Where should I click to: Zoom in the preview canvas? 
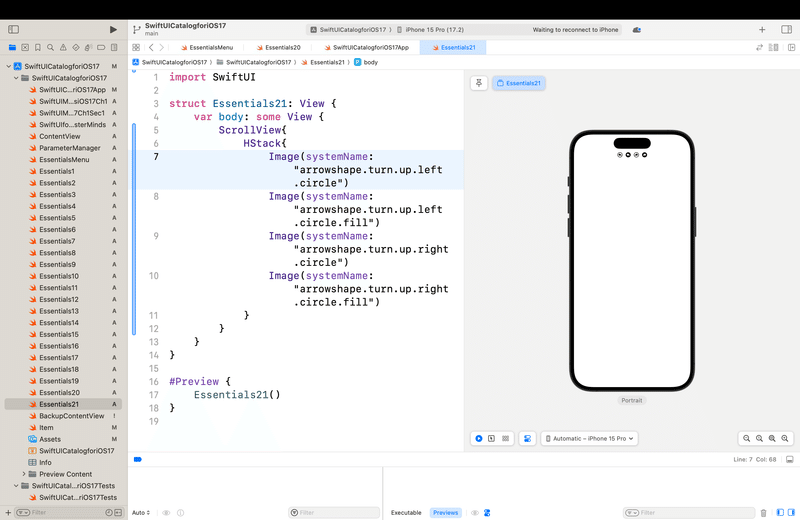pyautogui.click(x=785, y=438)
